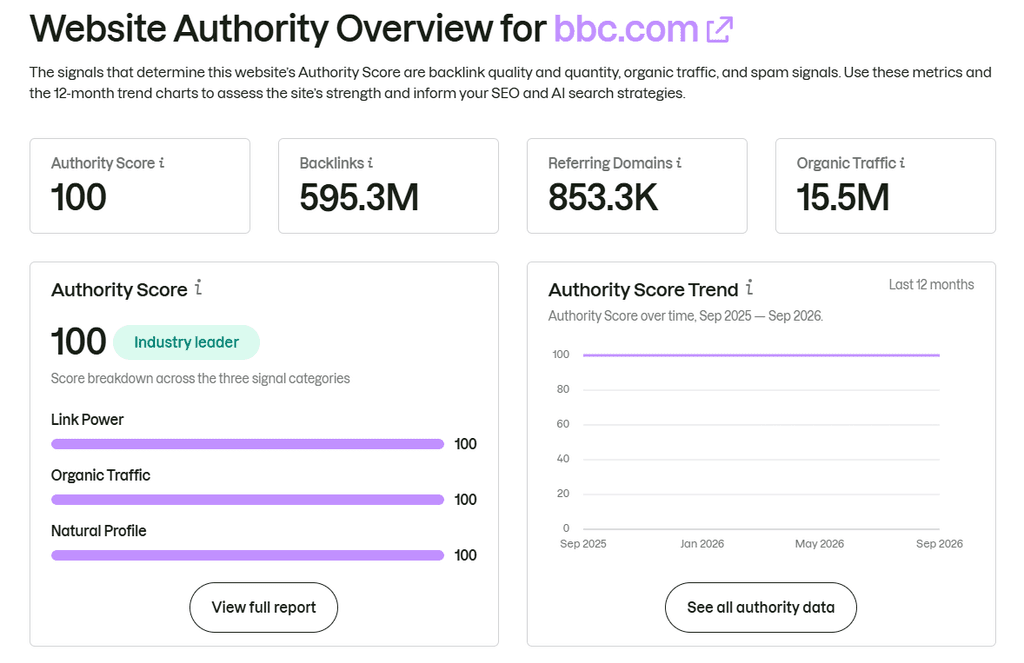
Task: Click the Industry leader badge
Action: click(x=186, y=342)
